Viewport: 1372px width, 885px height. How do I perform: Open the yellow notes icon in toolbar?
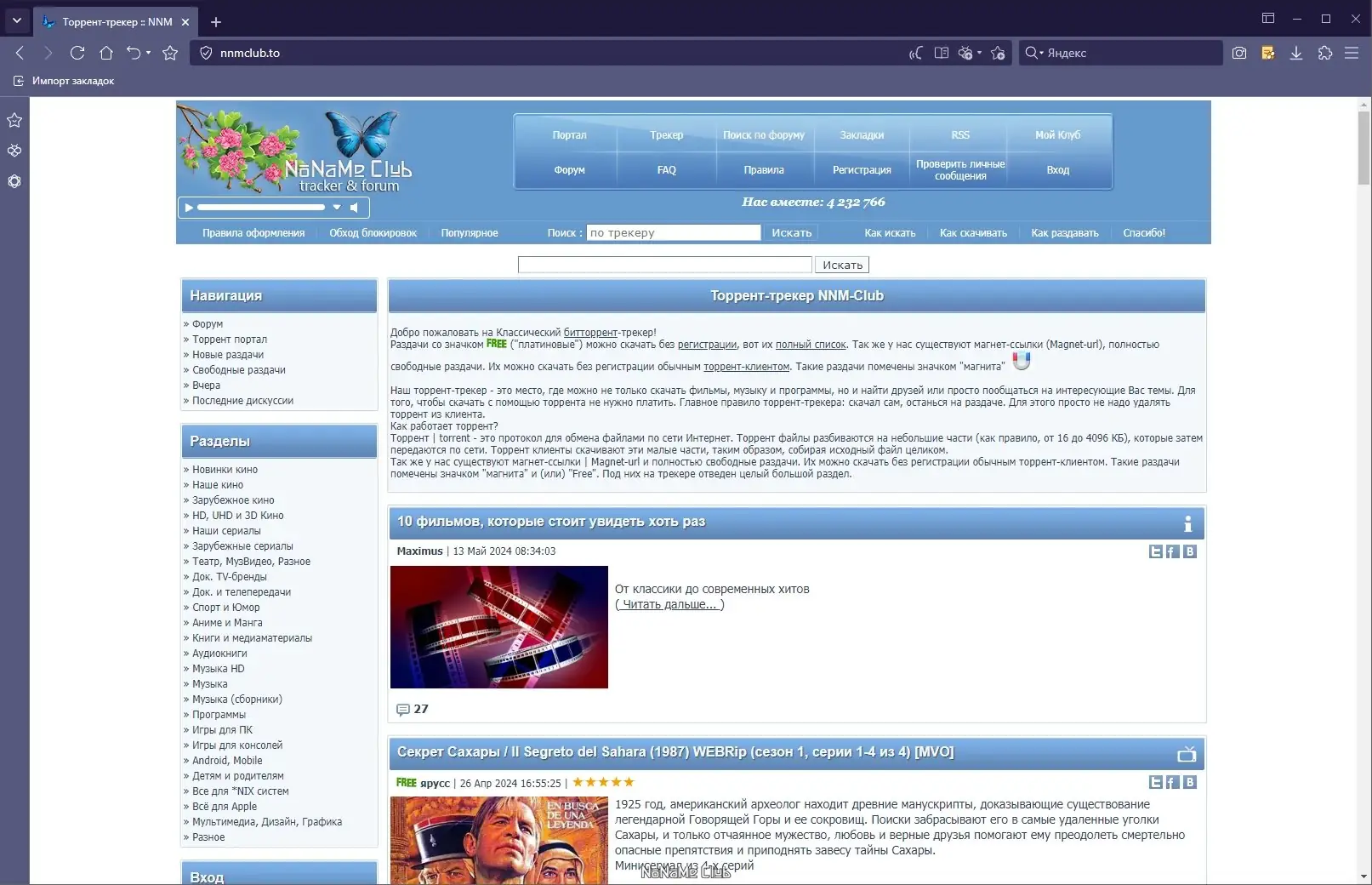(x=1267, y=53)
